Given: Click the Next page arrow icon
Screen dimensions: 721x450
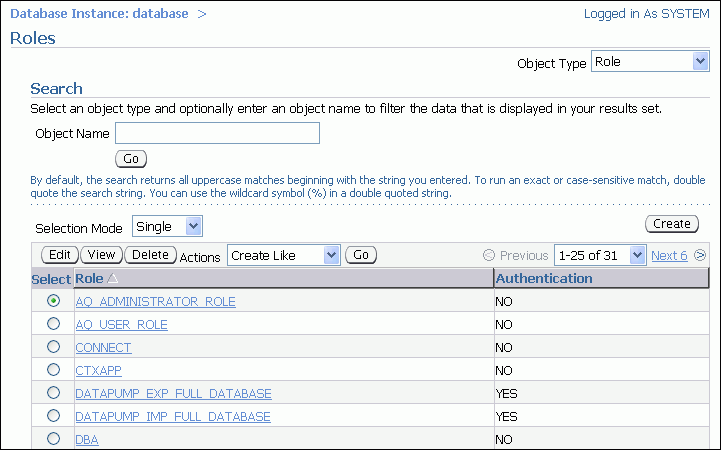Looking at the screenshot, I should [700, 256].
